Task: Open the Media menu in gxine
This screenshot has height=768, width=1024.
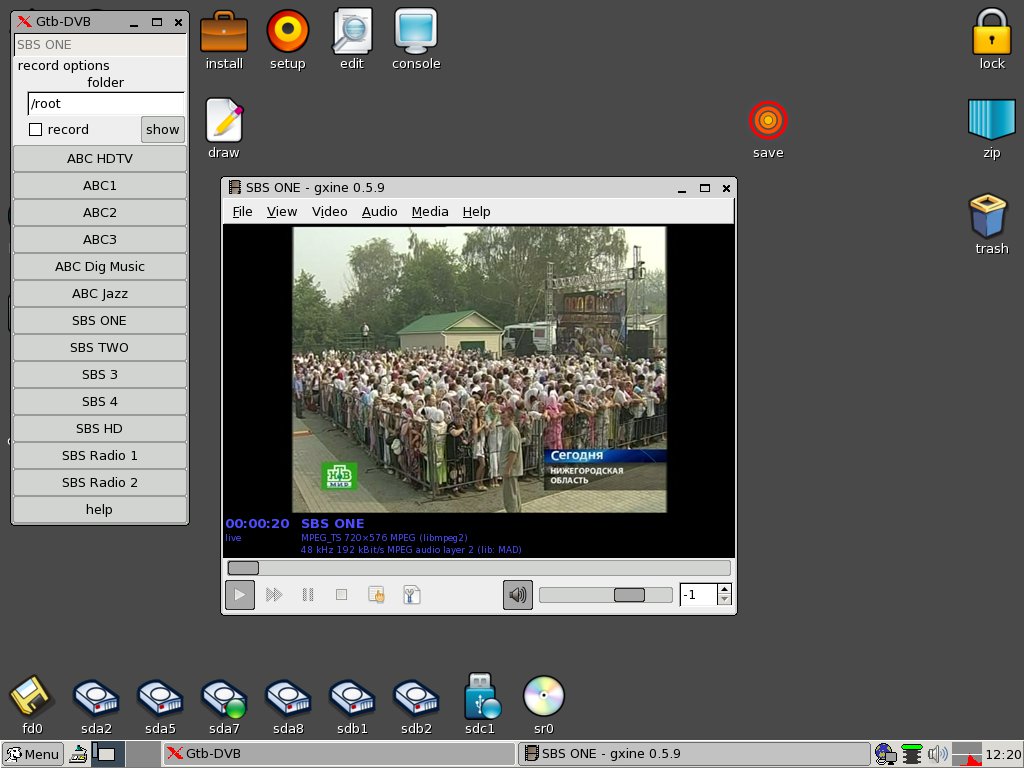Action: [430, 212]
